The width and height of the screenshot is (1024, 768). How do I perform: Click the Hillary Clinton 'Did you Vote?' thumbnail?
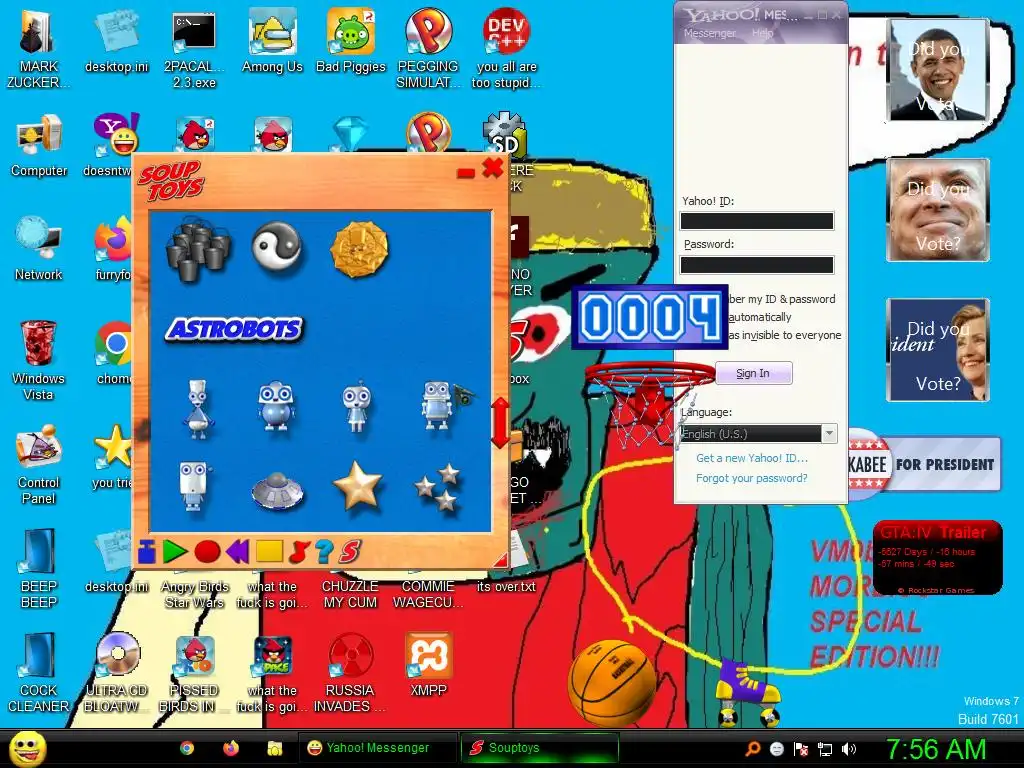point(938,350)
